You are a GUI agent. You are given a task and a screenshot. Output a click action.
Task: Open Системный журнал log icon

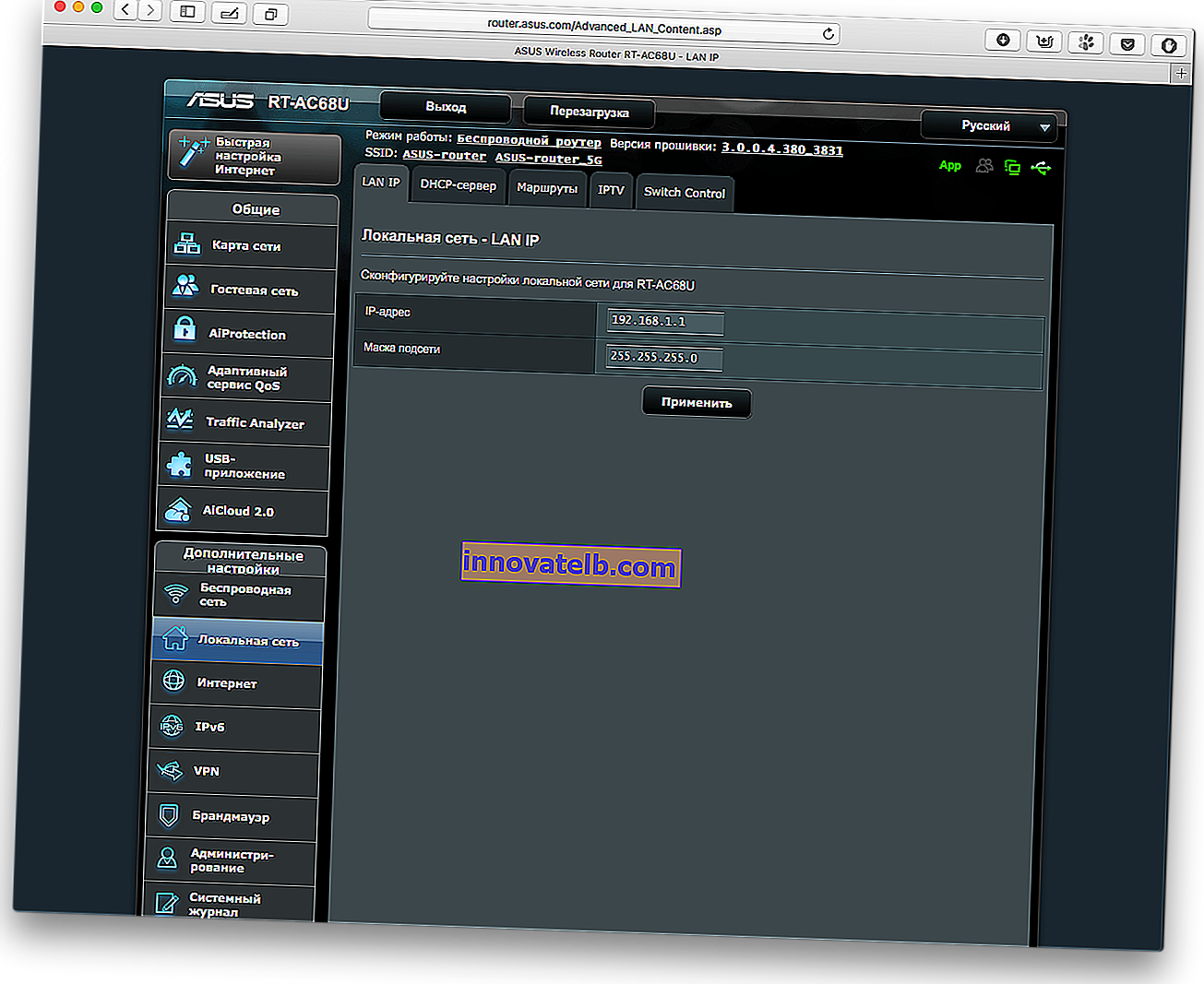pyautogui.click(x=166, y=902)
